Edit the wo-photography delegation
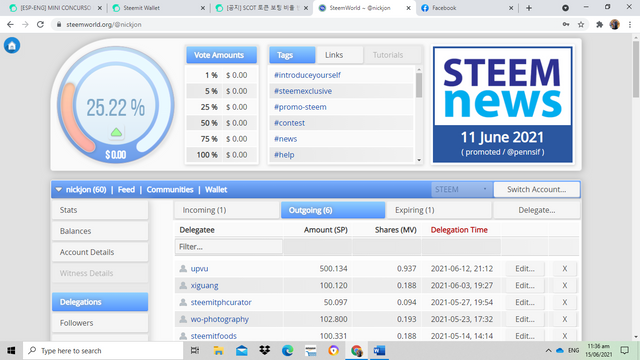This screenshot has height=360, width=640. (x=525, y=319)
